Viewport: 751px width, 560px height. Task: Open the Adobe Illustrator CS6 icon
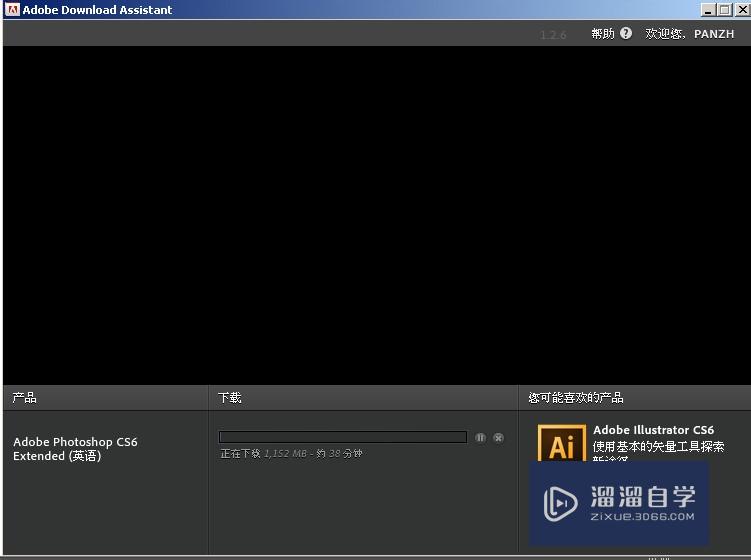[562, 443]
